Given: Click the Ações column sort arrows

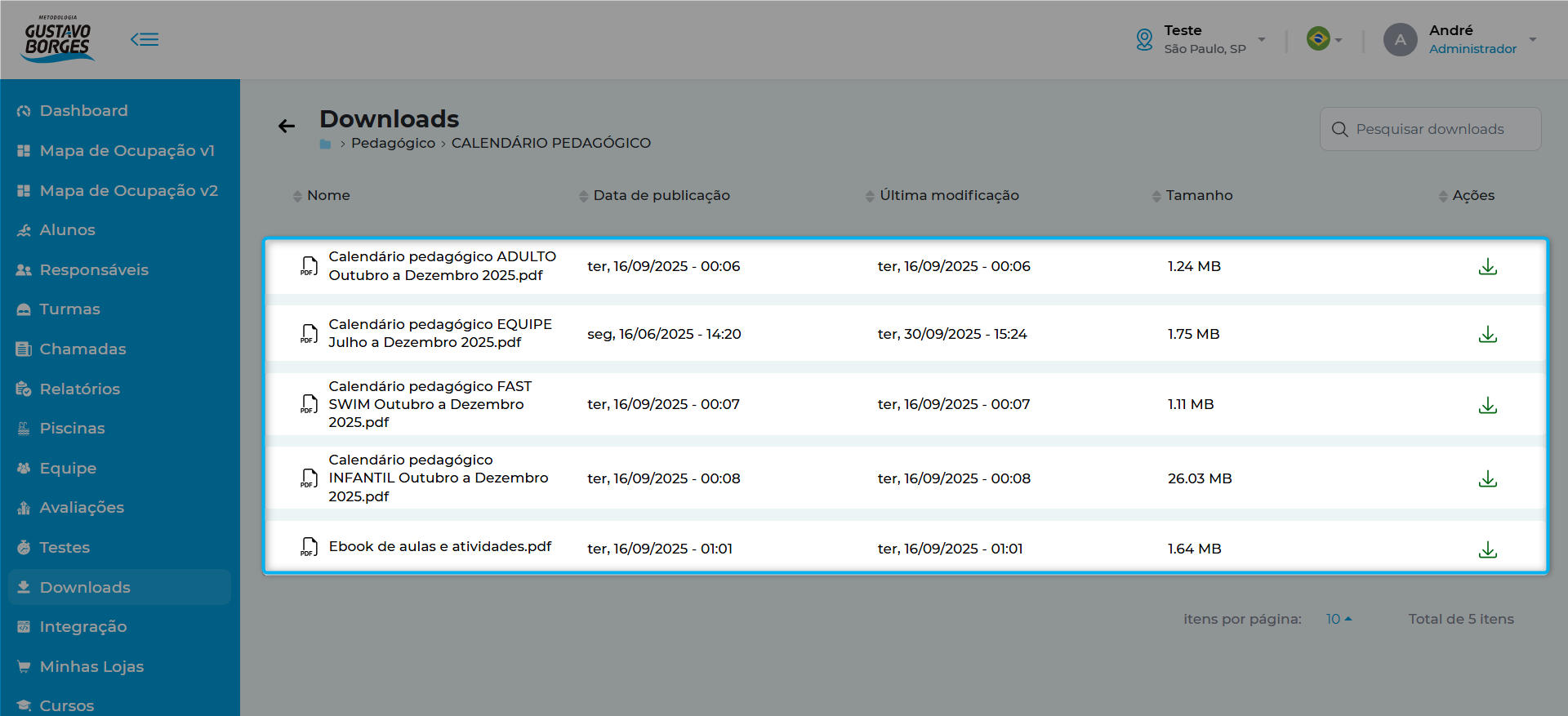Looking at the screenshot, I should point(1443,196).
